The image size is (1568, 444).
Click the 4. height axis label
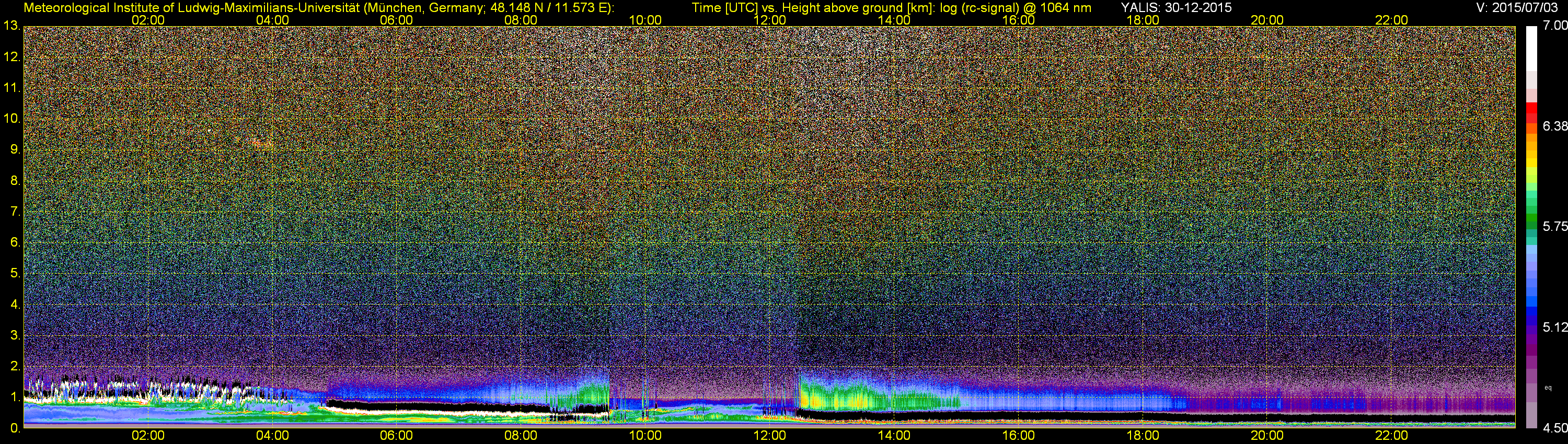pos(16,304)
